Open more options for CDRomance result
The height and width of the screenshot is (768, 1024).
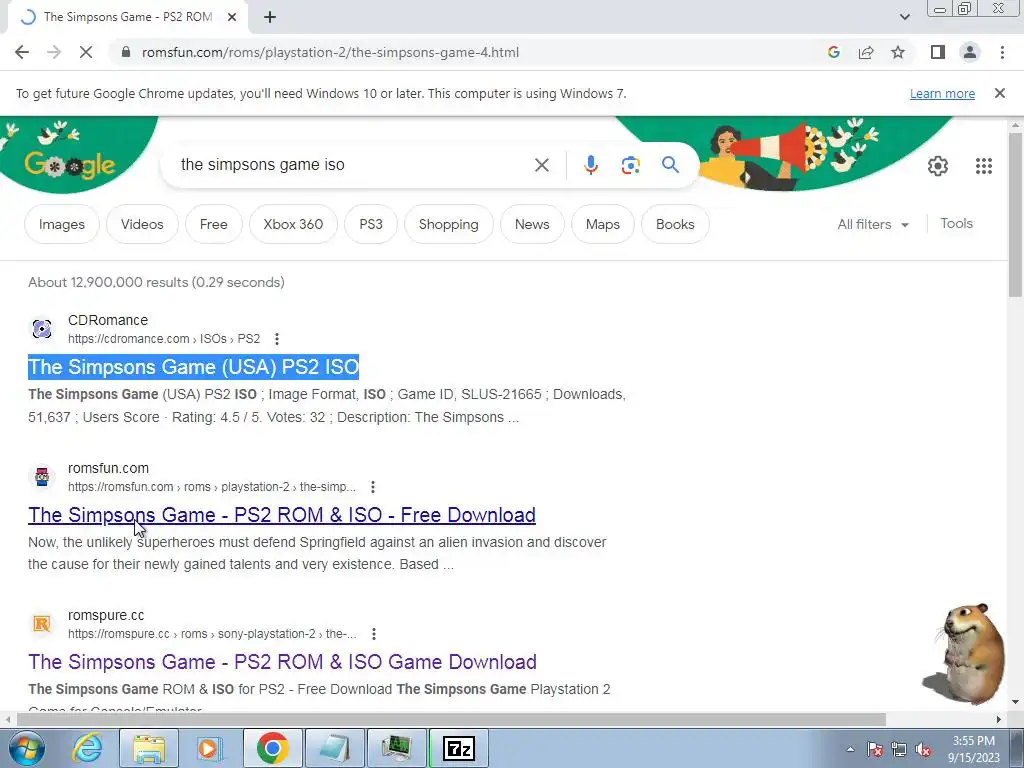[277, 339]
